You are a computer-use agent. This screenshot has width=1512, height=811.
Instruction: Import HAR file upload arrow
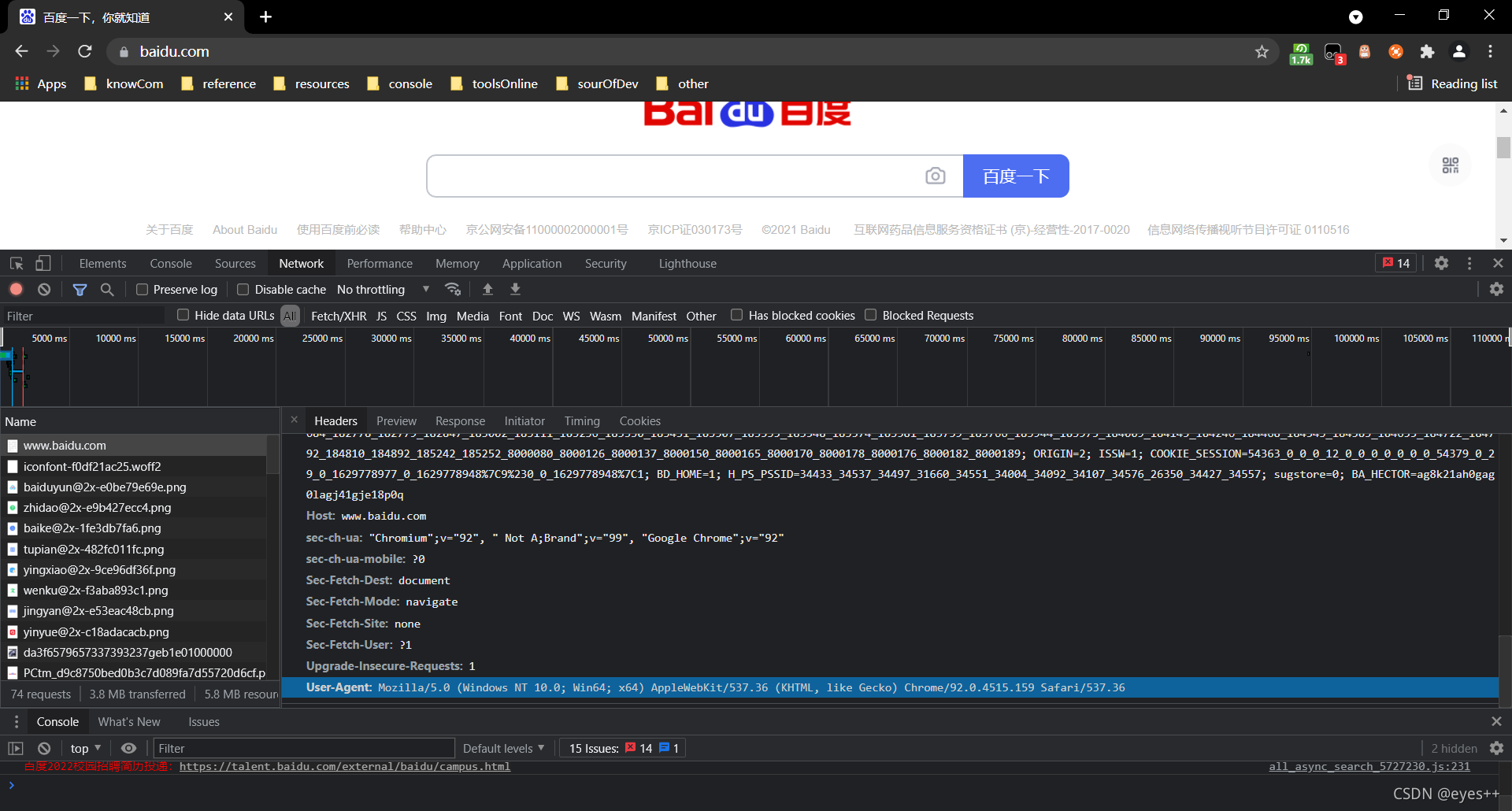(x=487, y=290)
